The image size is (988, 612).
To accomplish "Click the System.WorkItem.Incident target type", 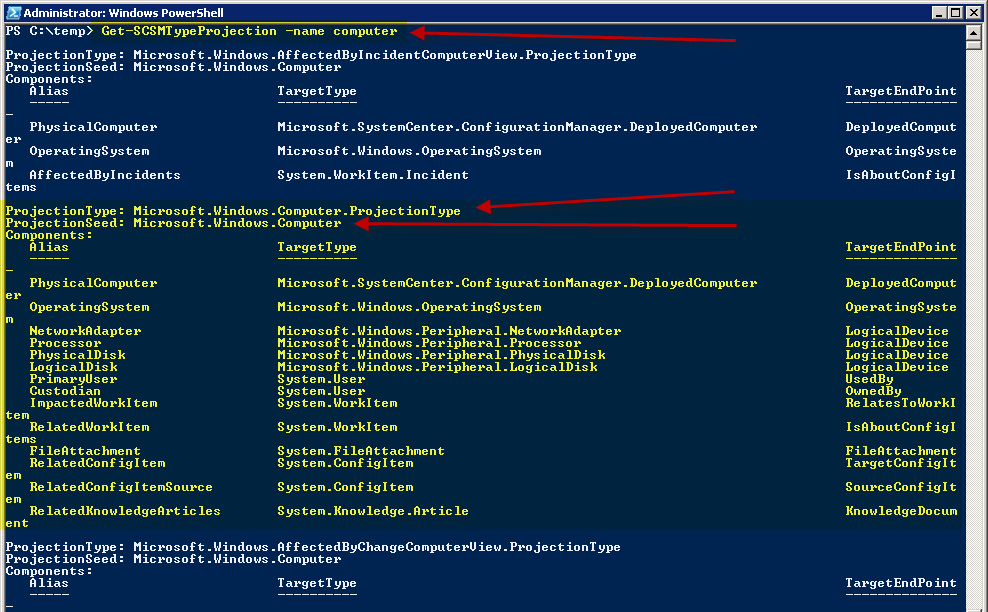I will click(x=372, y=175).
